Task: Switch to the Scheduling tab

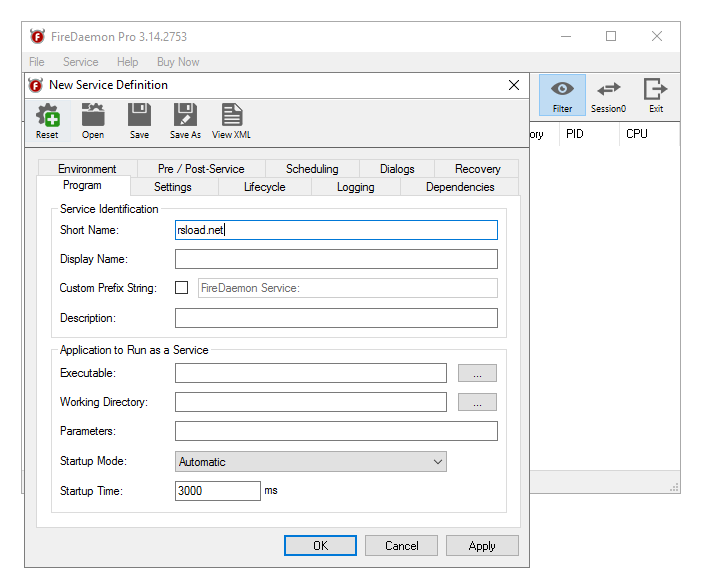Action: [x=312, y=169]
